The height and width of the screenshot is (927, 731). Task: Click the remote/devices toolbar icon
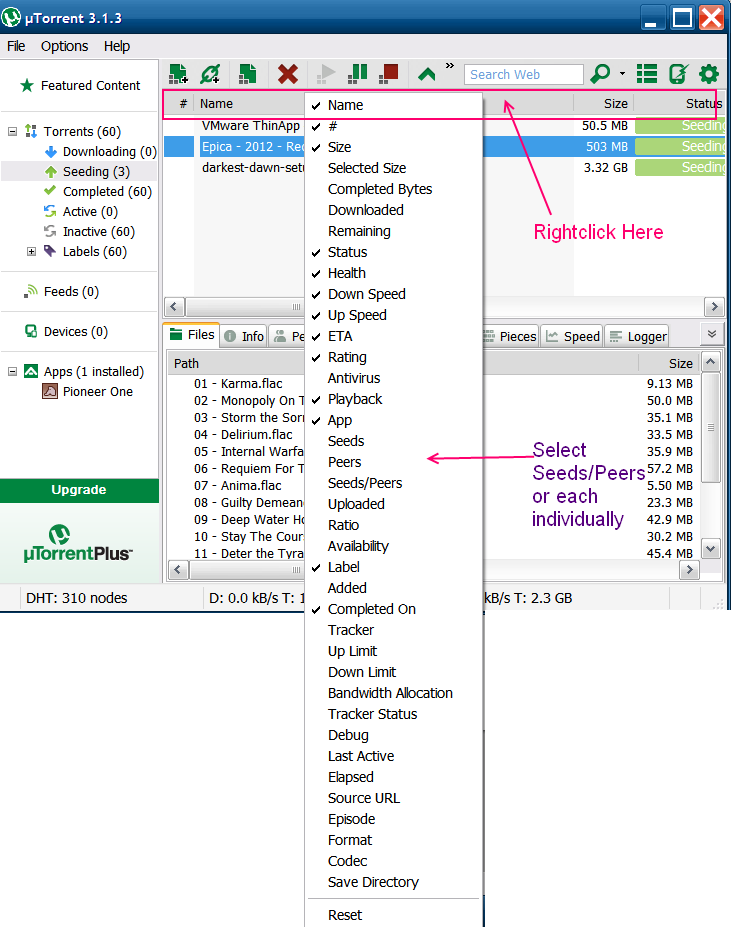click(x=678, y=74)
